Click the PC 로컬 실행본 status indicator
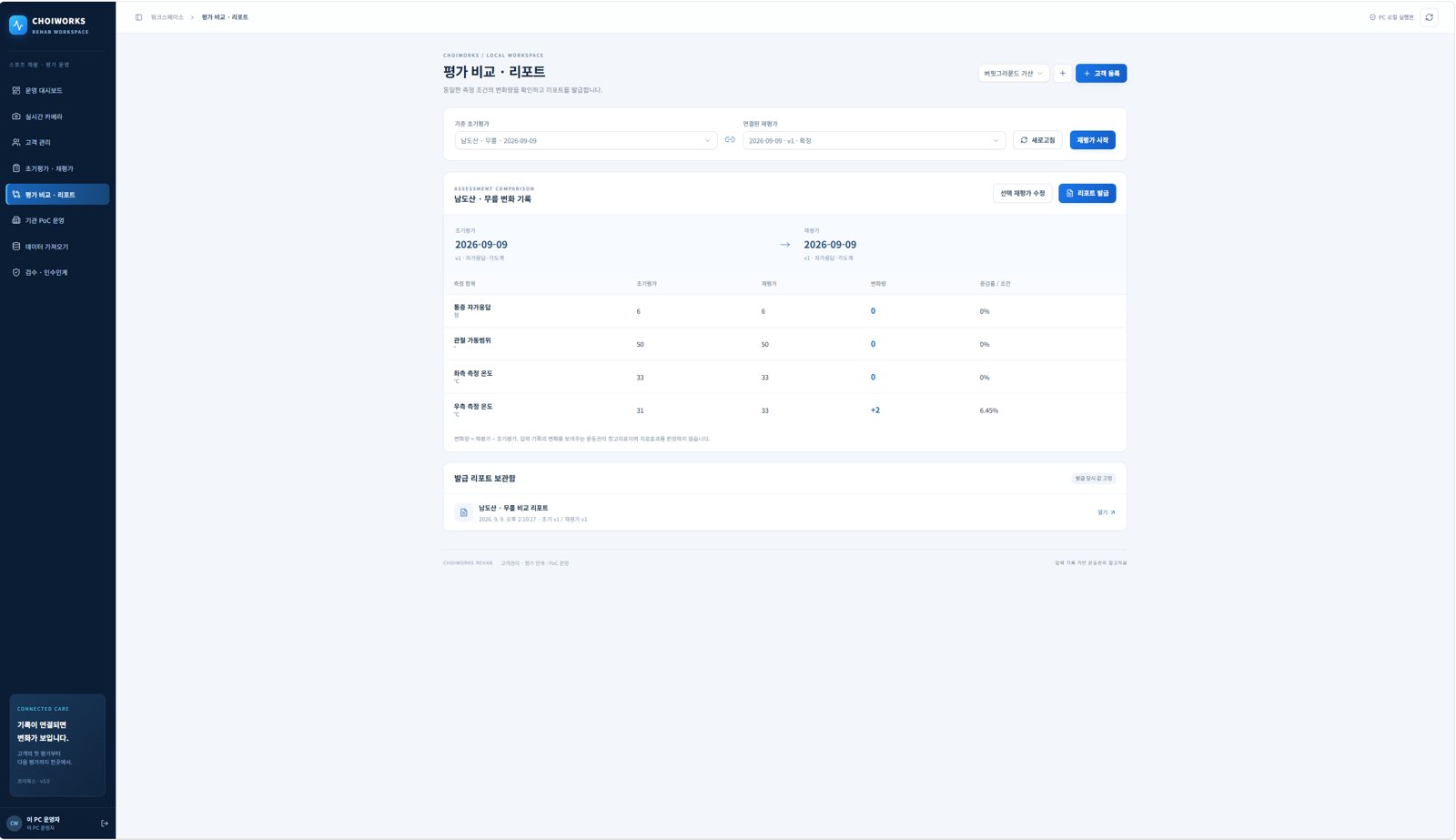 coord(1391,17)
